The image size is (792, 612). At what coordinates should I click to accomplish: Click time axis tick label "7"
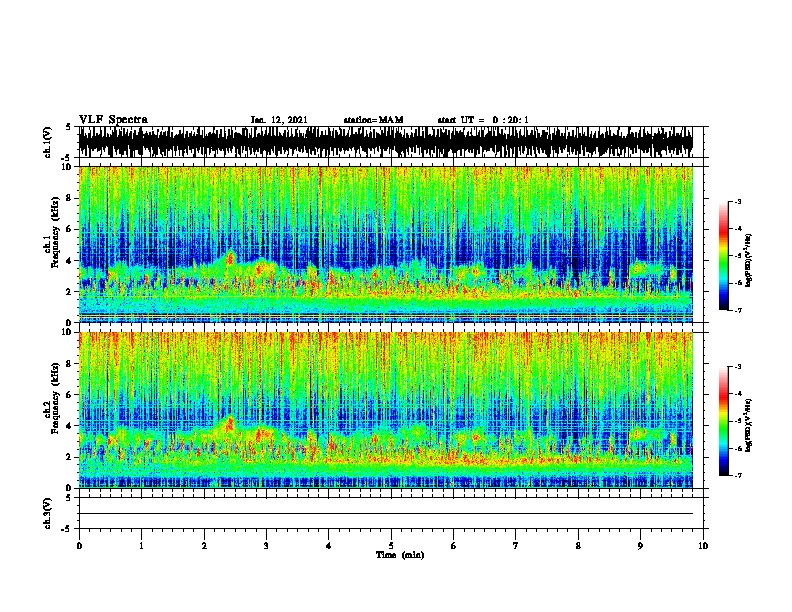coord(516,545)
